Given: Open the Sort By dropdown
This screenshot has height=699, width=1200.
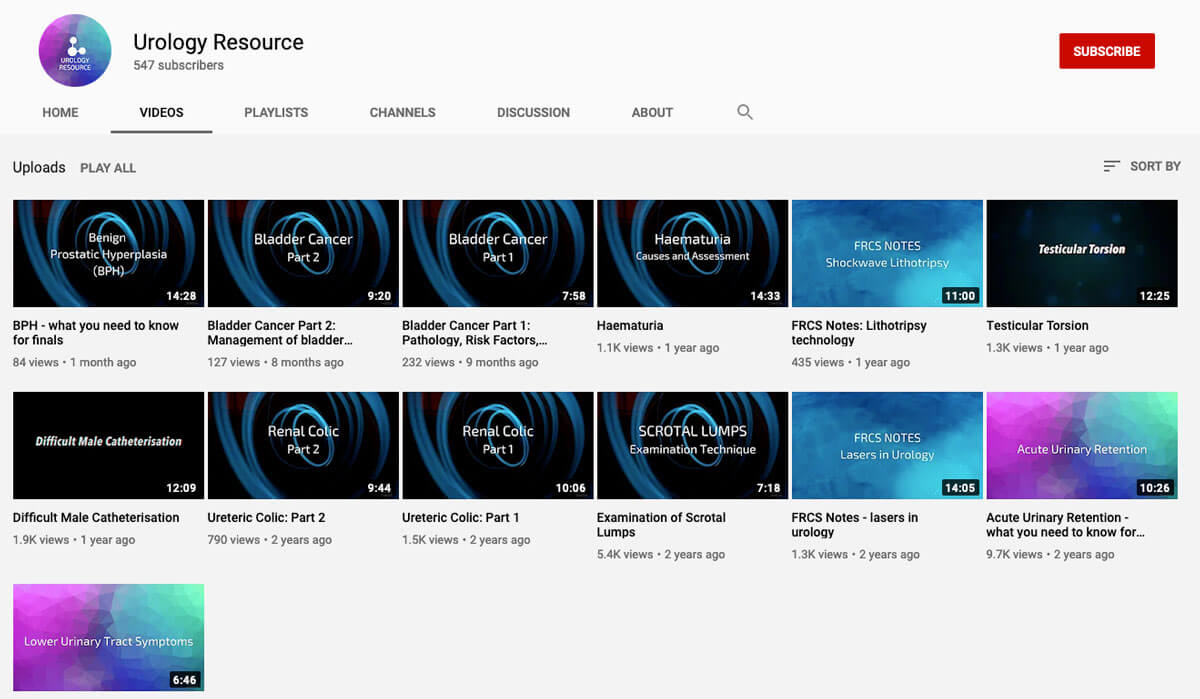Looking at the screenshot, I should click(x=1141, y=166).
